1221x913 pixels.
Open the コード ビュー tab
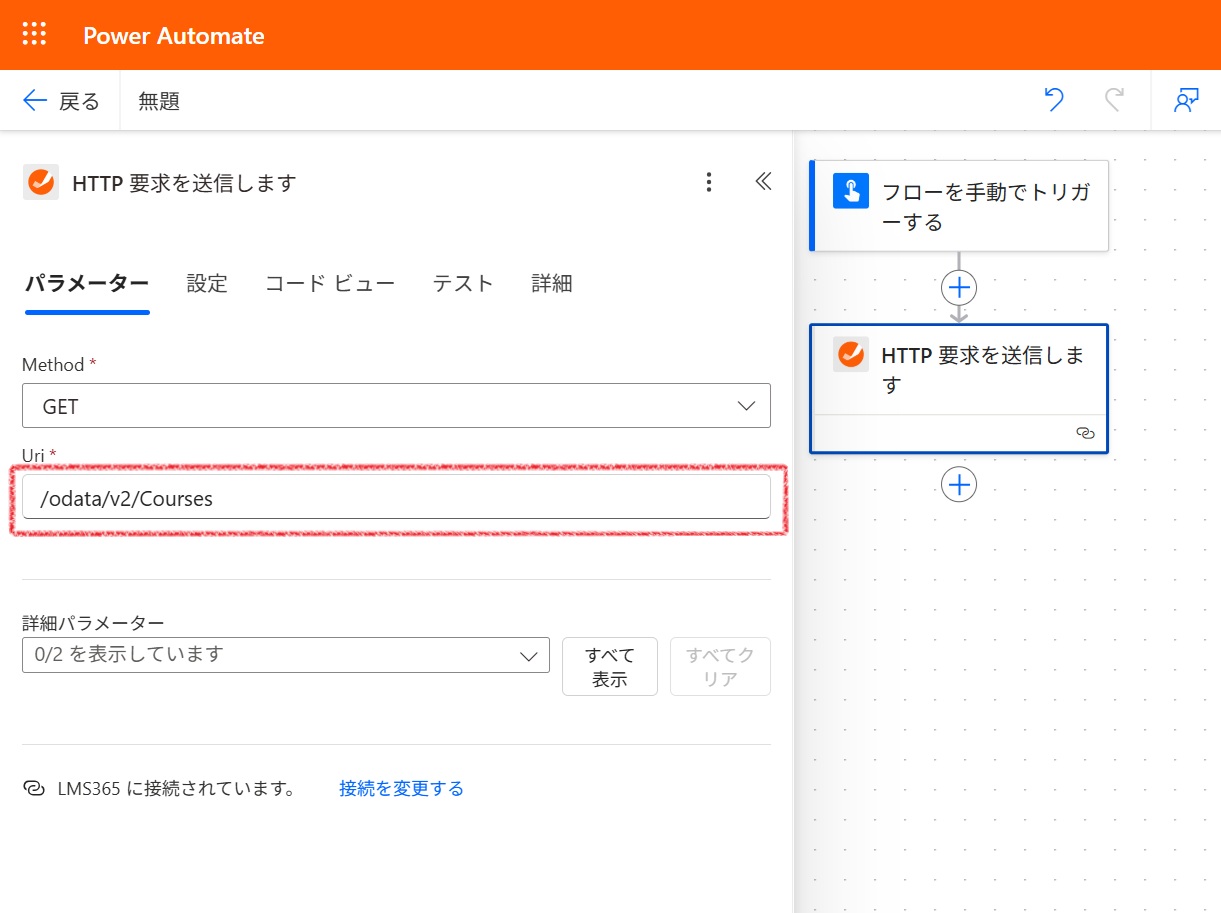point(330,284)
